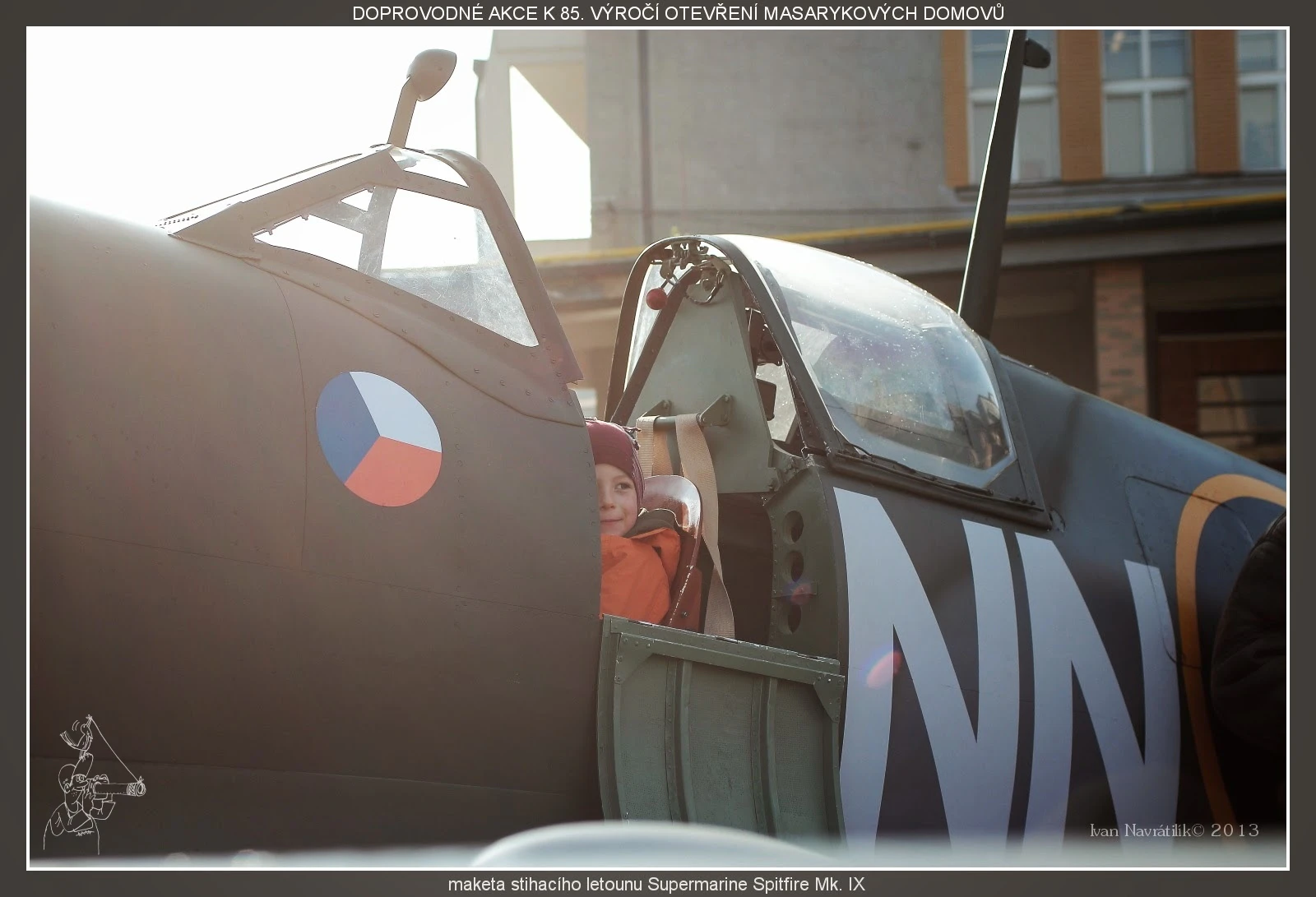Click the child's face in the cockpit
Image resolution: width=1316 pixels, height=897 pixels.
tap(617, 498)
